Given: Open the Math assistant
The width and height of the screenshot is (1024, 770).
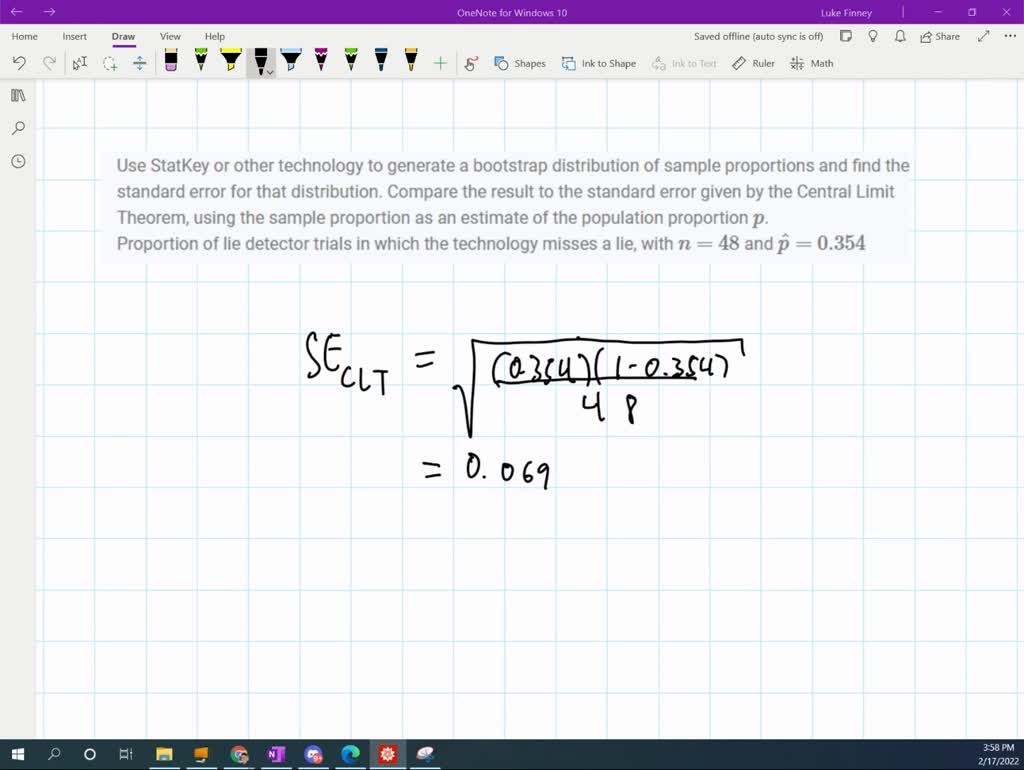Looking at the screenshot, I should [x=812, y=62].
